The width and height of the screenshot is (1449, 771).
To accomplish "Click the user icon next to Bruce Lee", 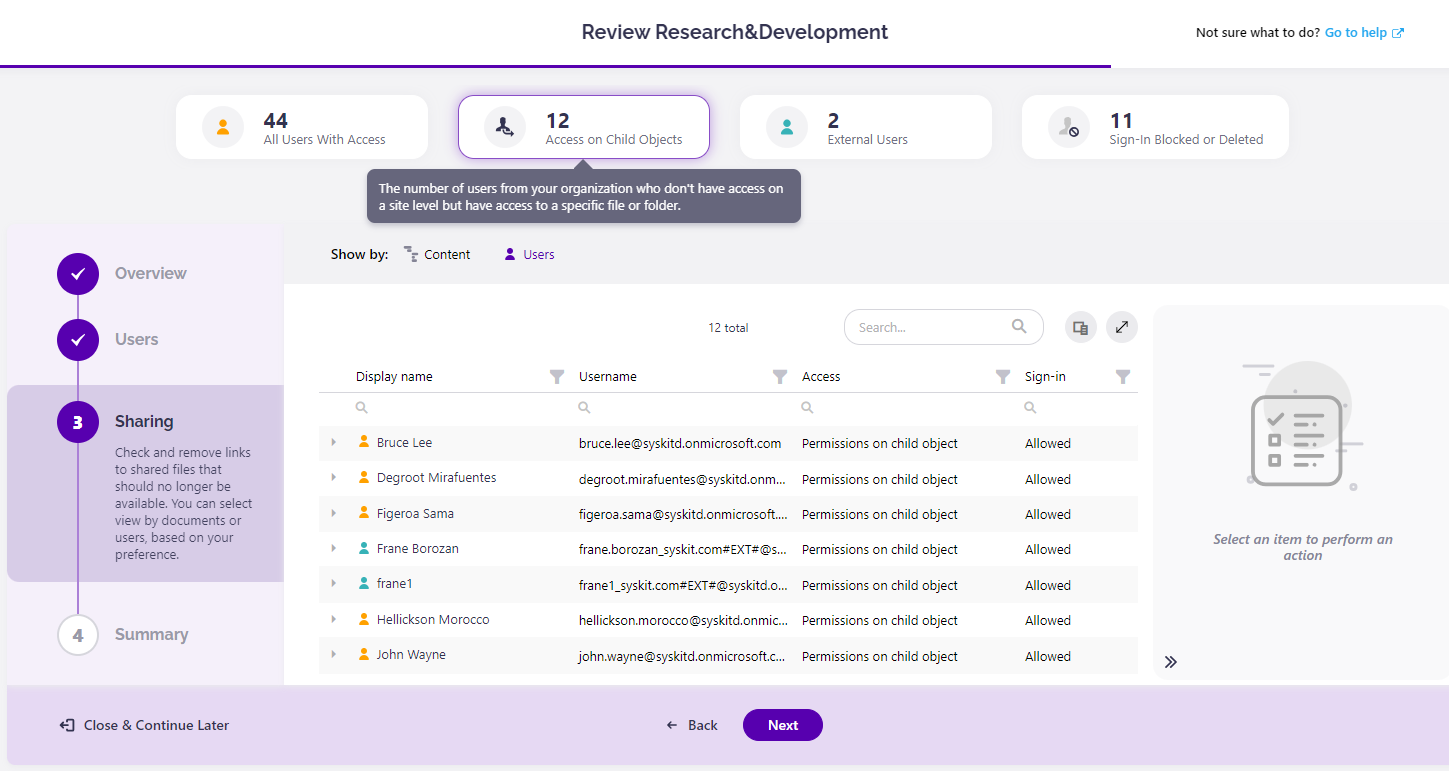I will pos(363,442).
